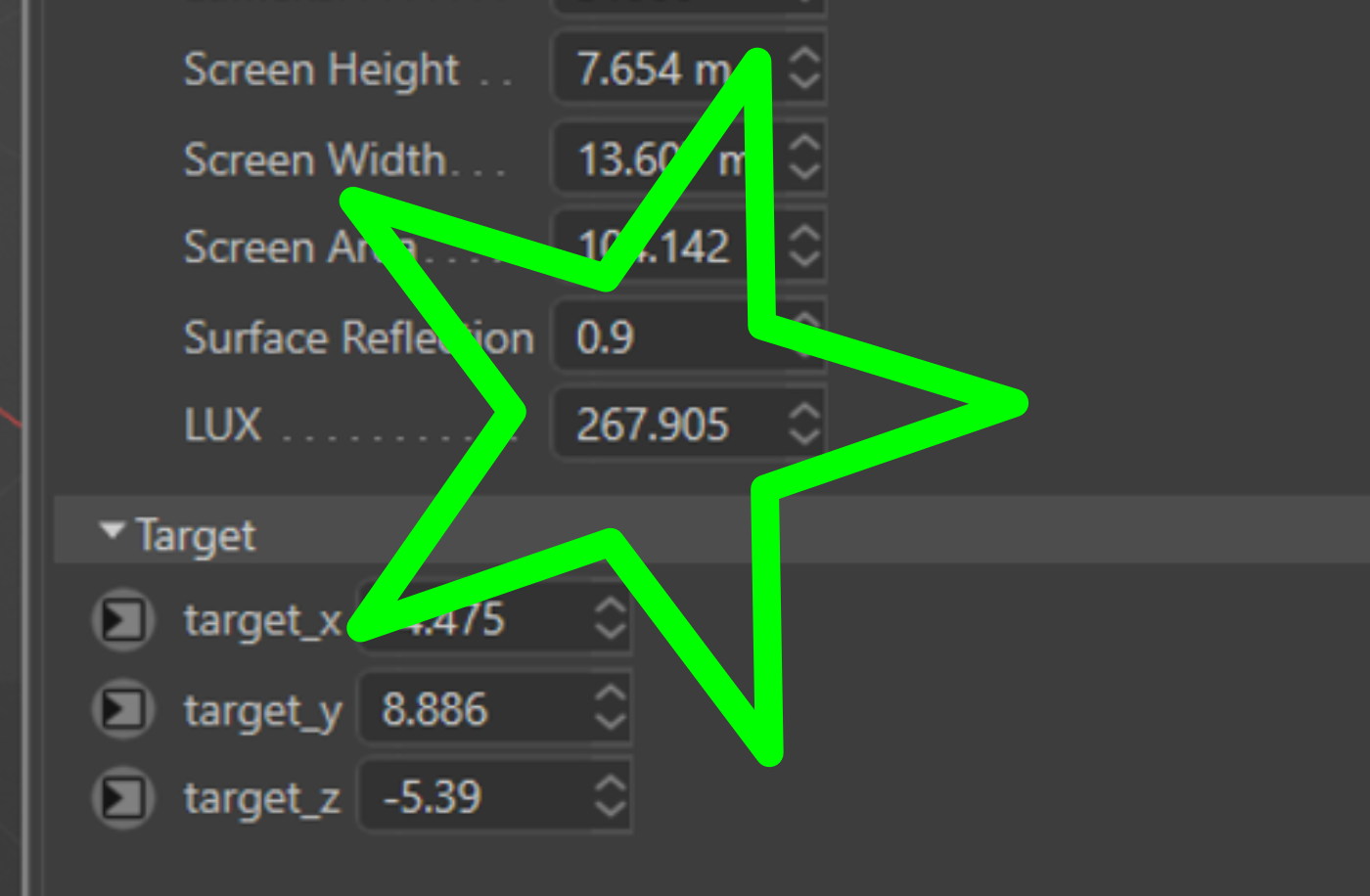Click the Surface Reflection 0.9 field
This screenshot has height=896, width=1370.
(689, 336)
